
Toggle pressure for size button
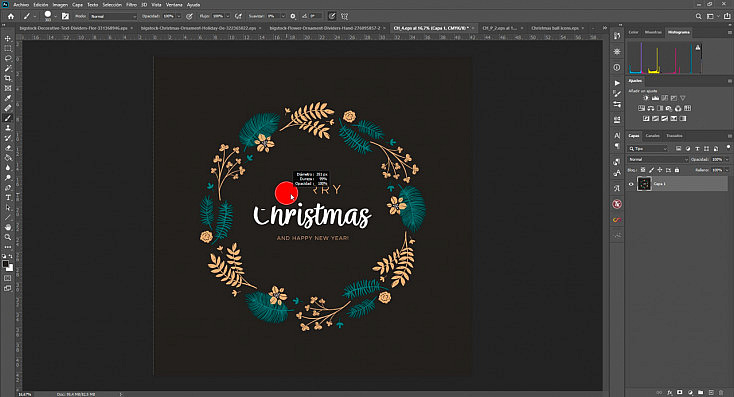click(x=332, y=16)
